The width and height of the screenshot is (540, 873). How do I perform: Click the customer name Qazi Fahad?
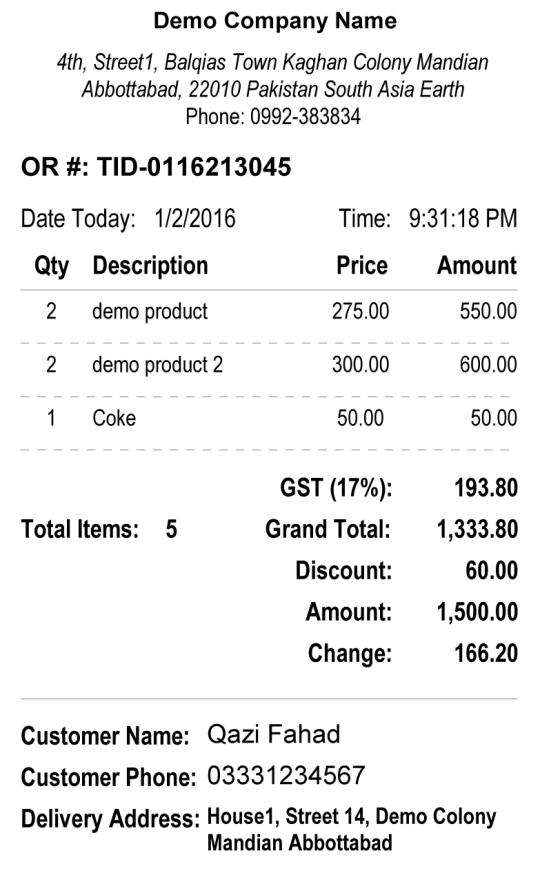(x=273, y=734)
